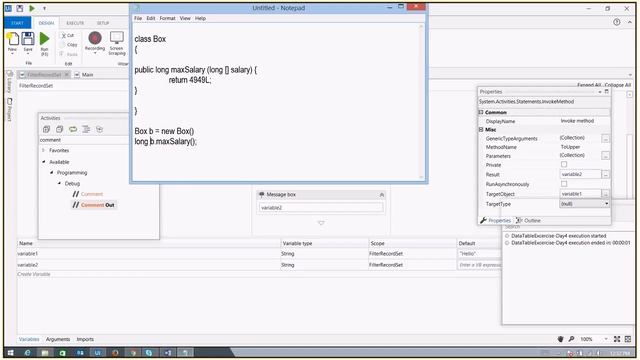The width and height of the screenshot is (640, 360).
Task: Open the Notepad Format menu
Action: (167, 18)
